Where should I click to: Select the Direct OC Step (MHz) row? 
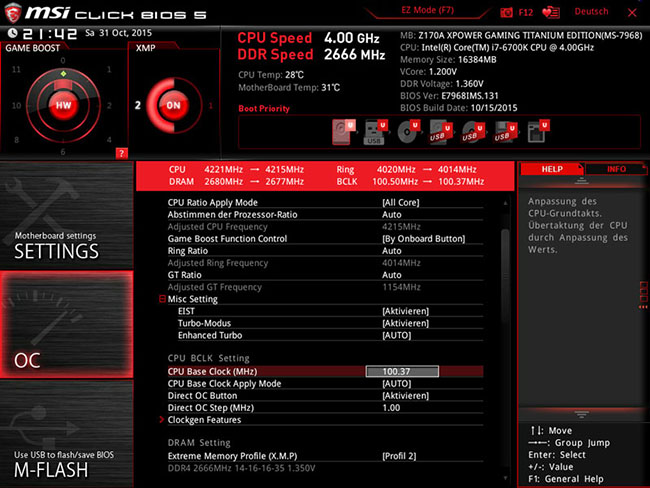tap(325, 408)
